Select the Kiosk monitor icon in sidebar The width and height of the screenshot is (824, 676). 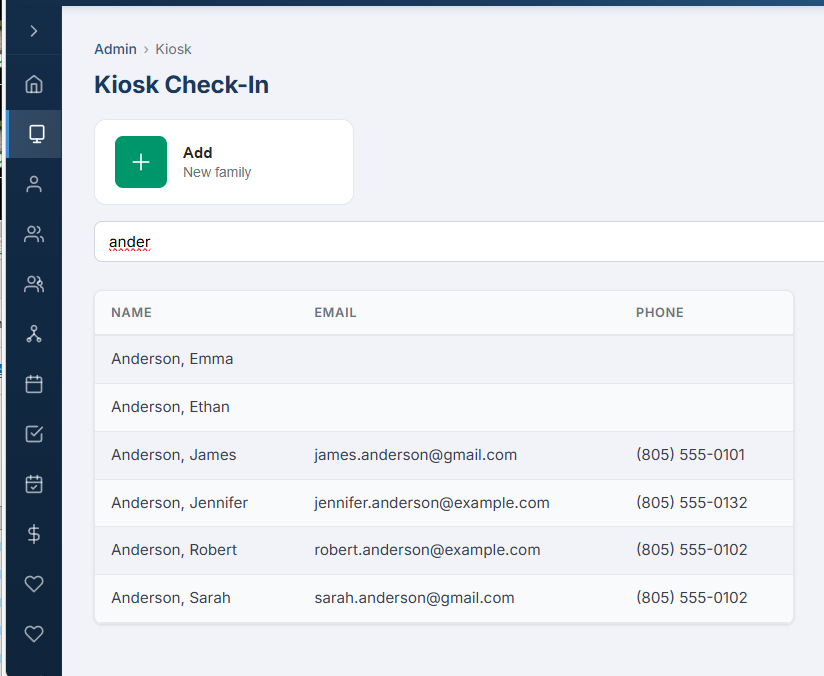point(34,133)
